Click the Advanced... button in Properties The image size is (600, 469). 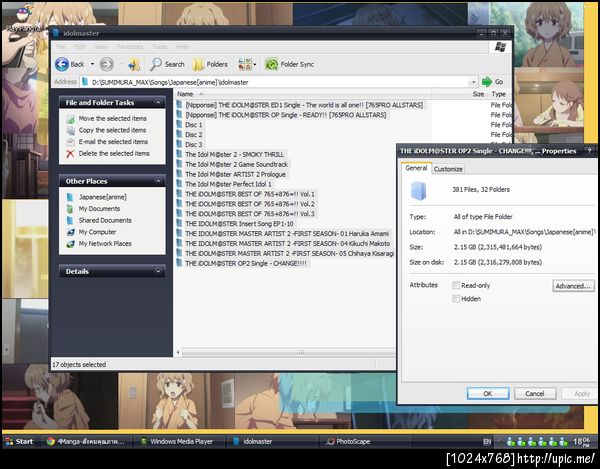[573, 286]
